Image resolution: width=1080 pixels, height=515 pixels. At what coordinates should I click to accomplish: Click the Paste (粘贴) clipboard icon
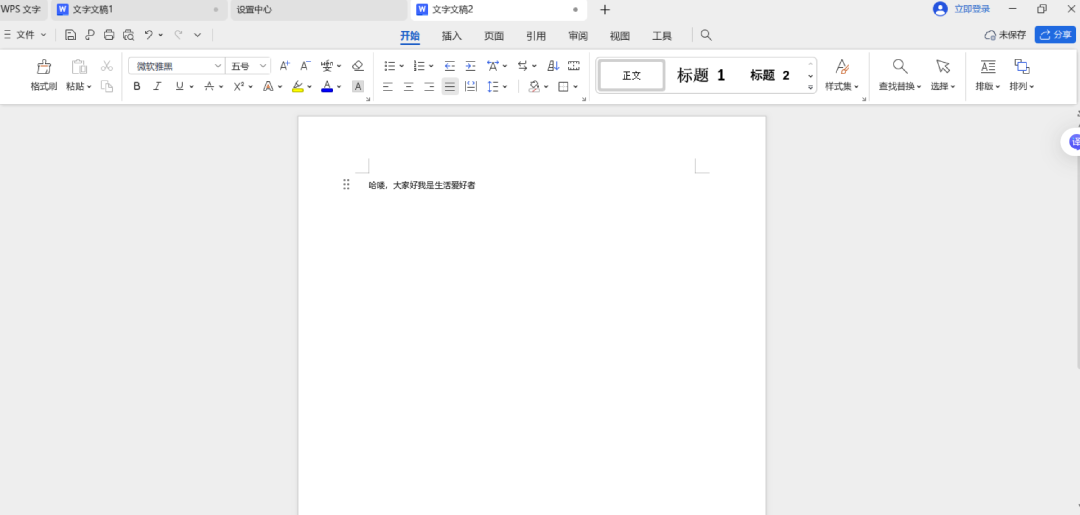[x=79, y=67]
